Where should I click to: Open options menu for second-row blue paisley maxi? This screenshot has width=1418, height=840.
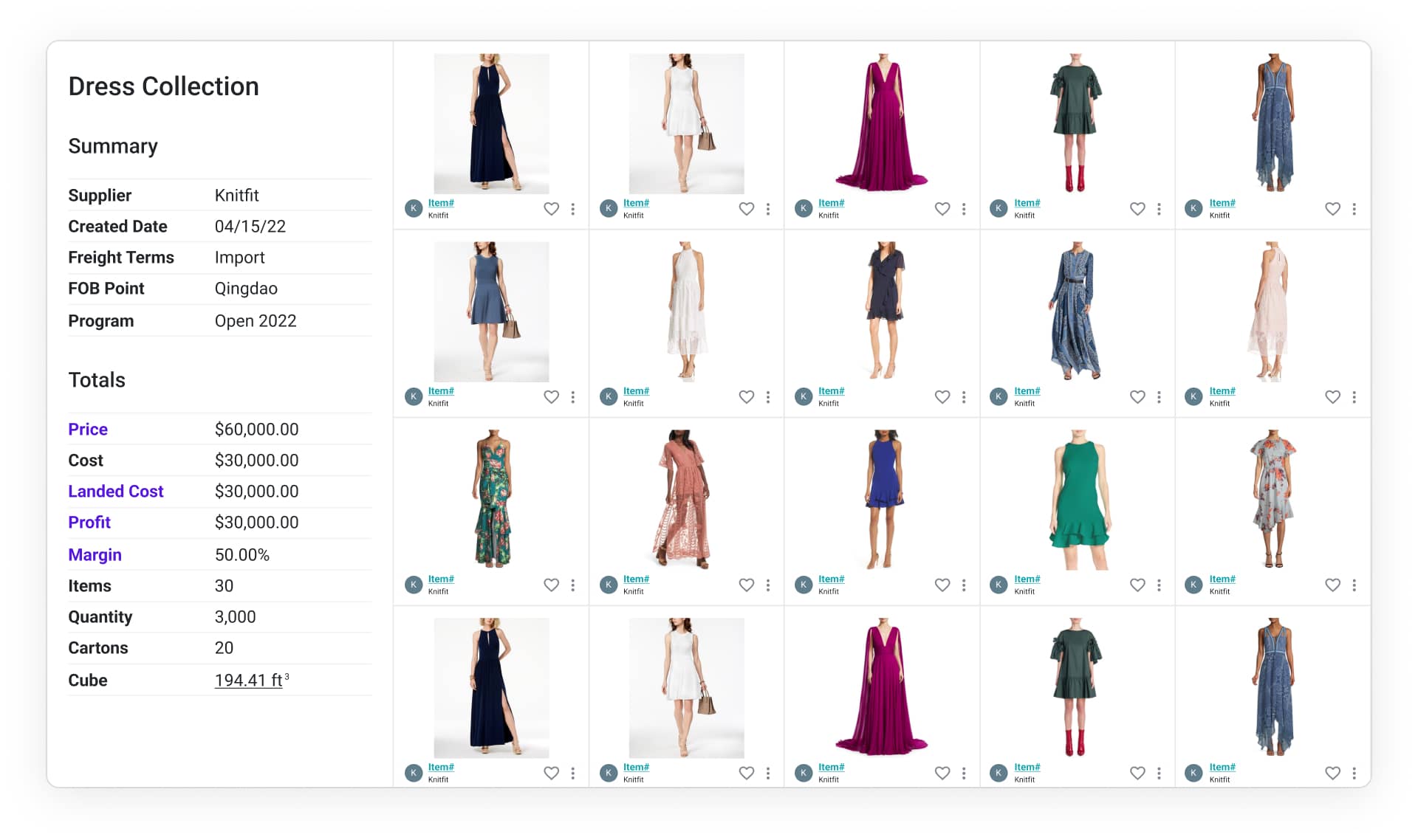[x=1159, y=397]
